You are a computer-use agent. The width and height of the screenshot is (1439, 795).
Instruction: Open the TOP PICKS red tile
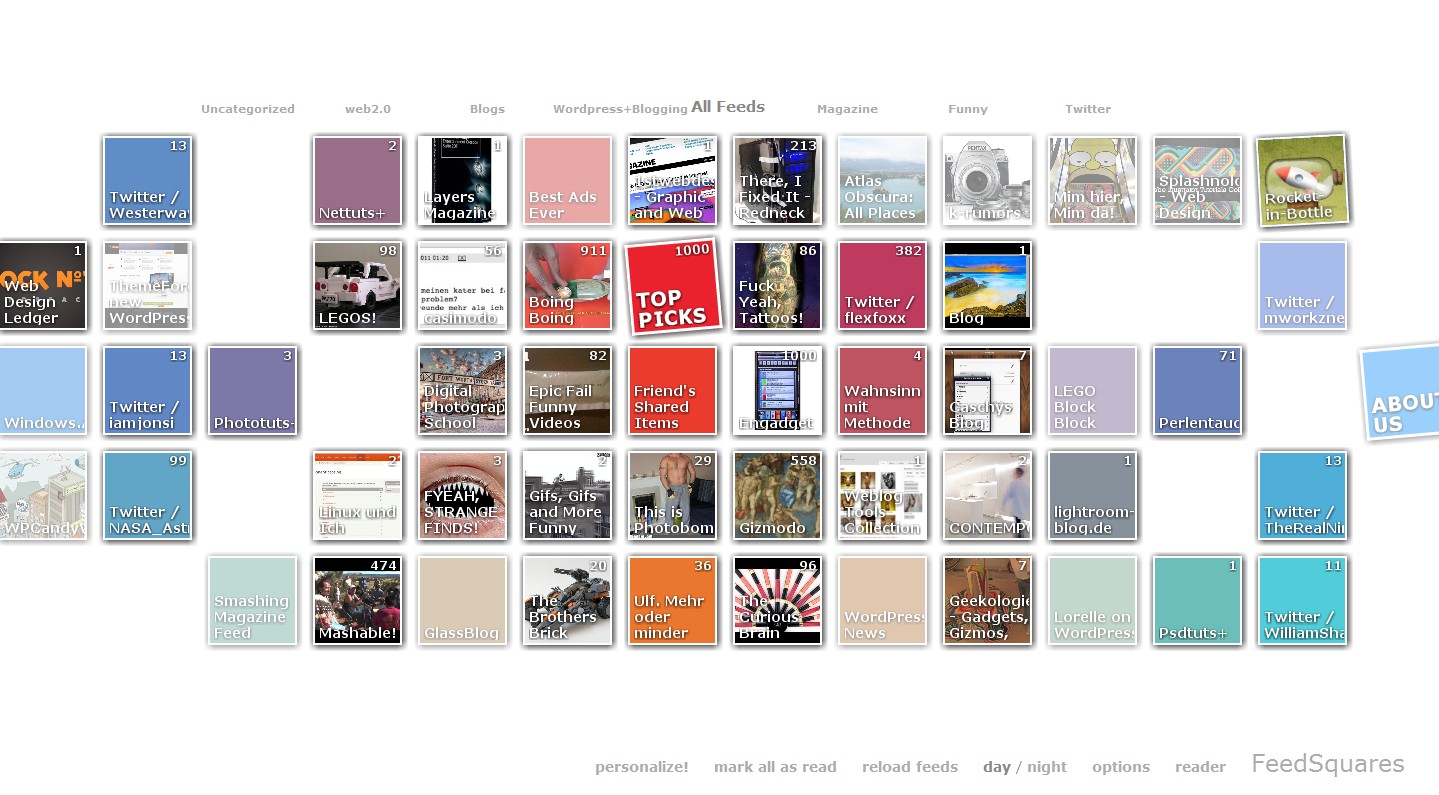[672, 286]
